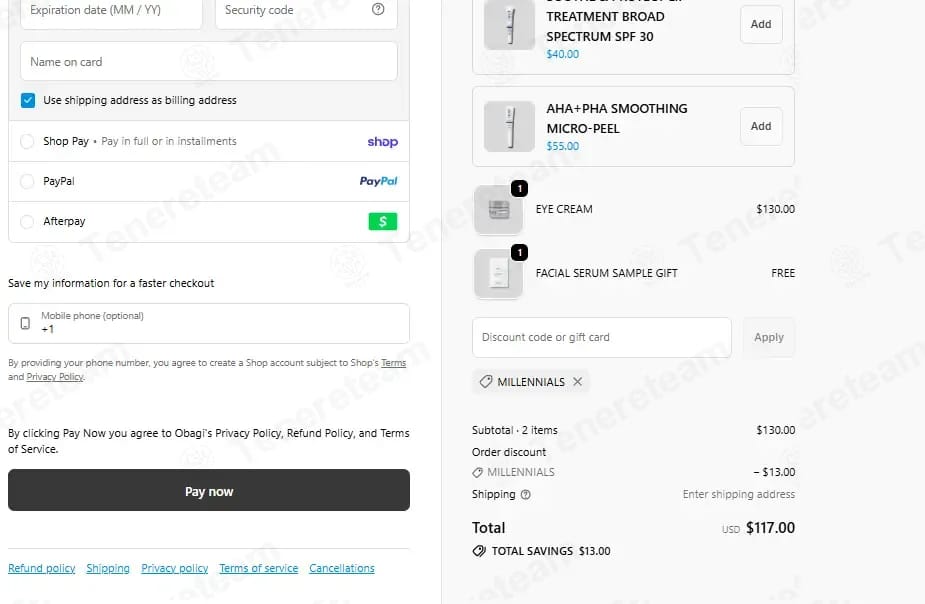Image resolution: width=925 pixels, height=604 pixels.
Task: Click the $117.00 total amount
Action: pos(770,528)
